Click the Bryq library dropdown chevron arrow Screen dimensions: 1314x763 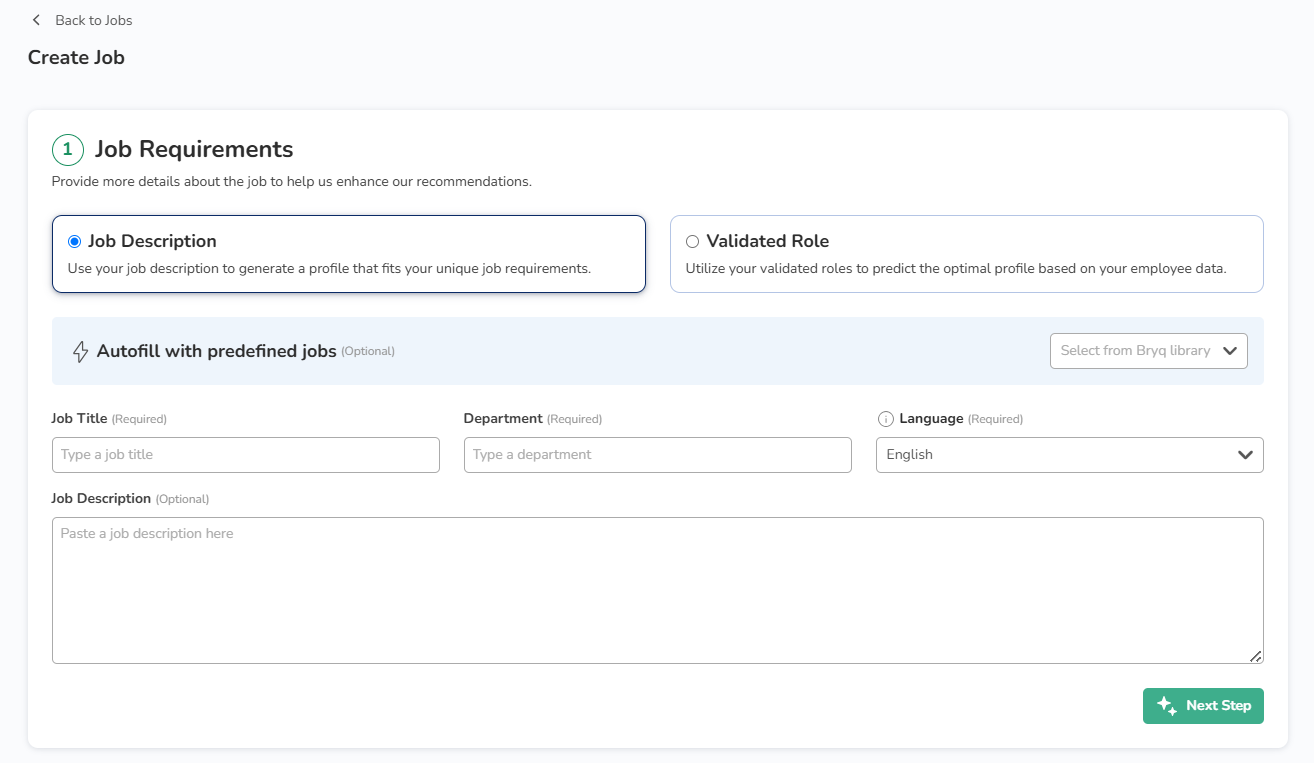[1230, 351]
